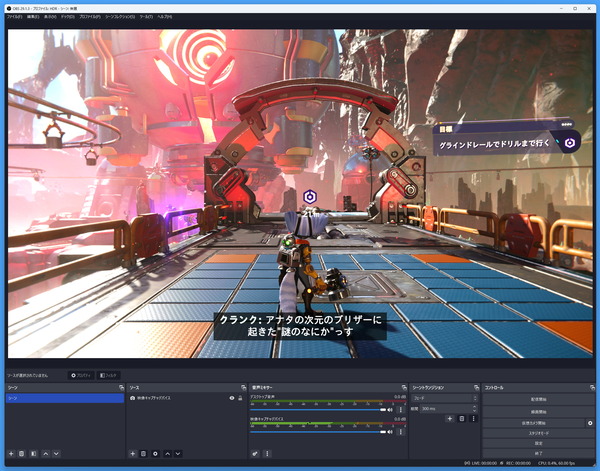600x471 pixels.
Task: Pop out the Audio Mixer dock
Action: (404, 388)
